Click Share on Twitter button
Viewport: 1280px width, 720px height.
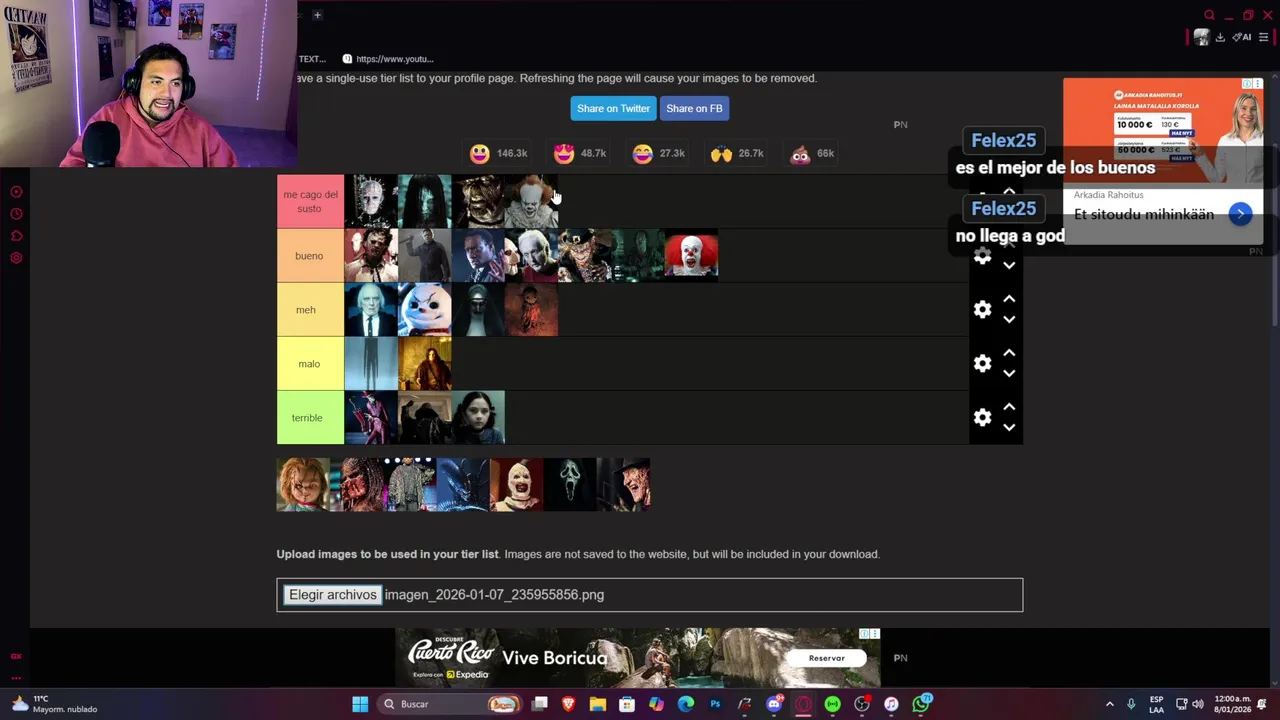[613, 108]
